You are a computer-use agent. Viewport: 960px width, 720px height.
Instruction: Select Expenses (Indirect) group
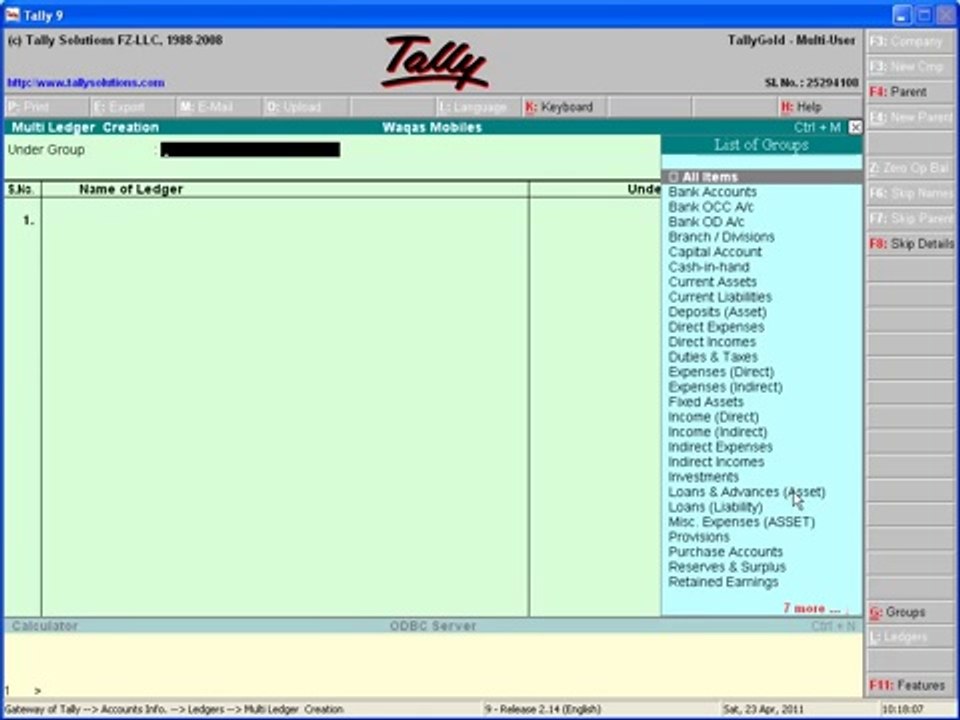coord(725,387)
